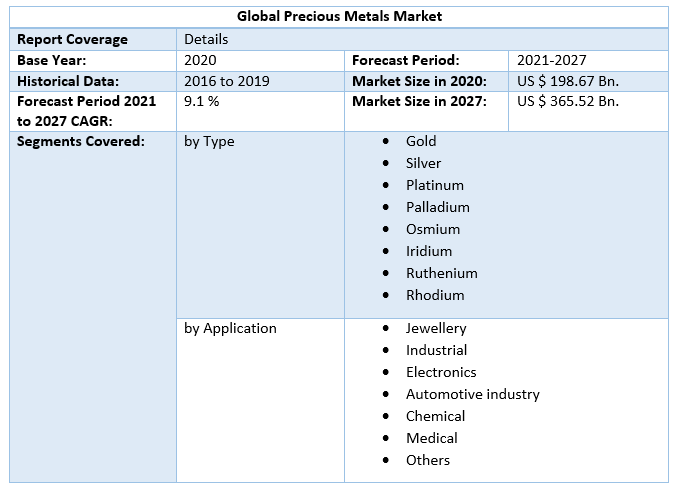Select the 2016 to 2019 value

tap(226, 81)
